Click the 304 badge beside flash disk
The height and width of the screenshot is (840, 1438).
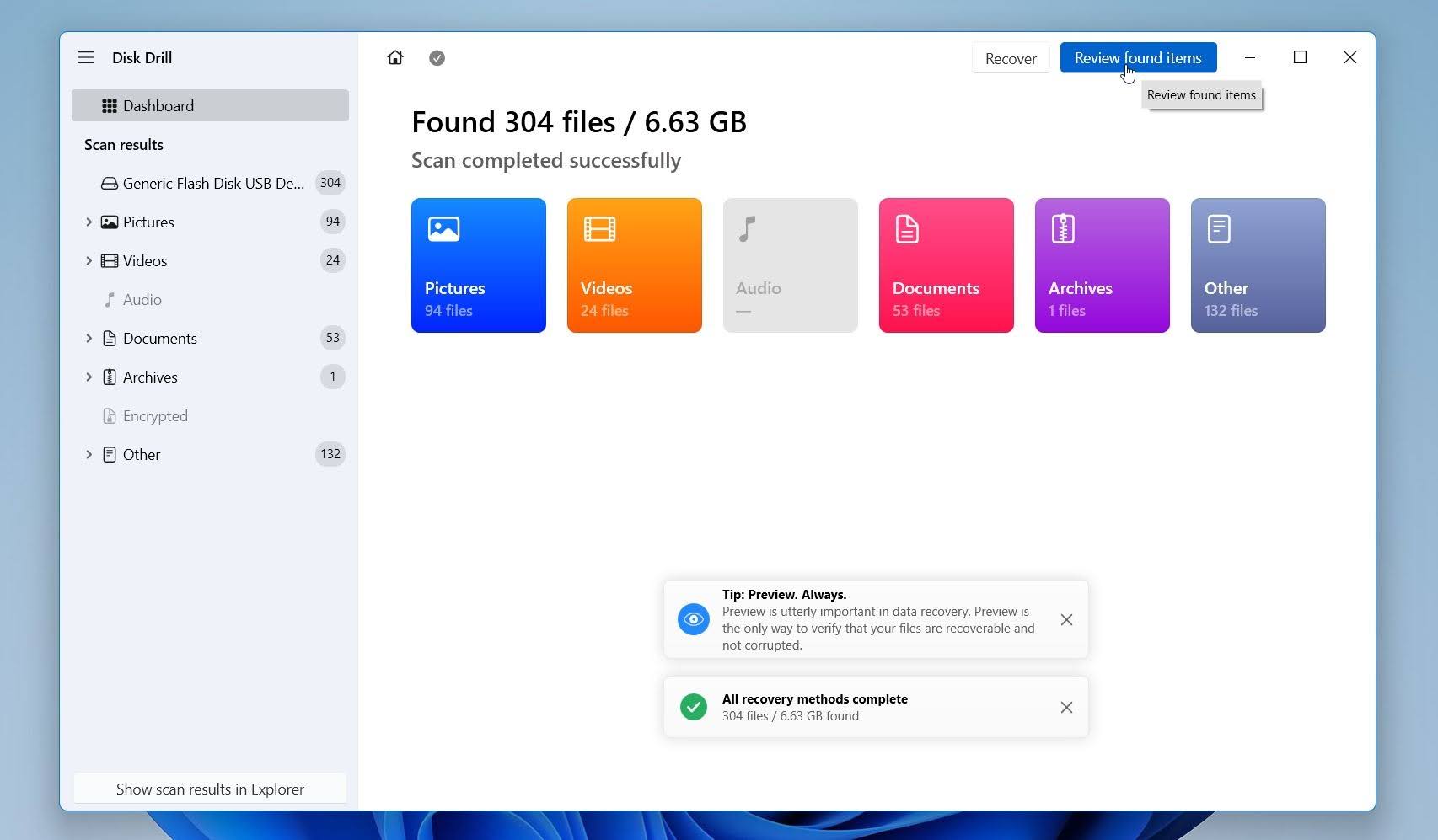330,183
